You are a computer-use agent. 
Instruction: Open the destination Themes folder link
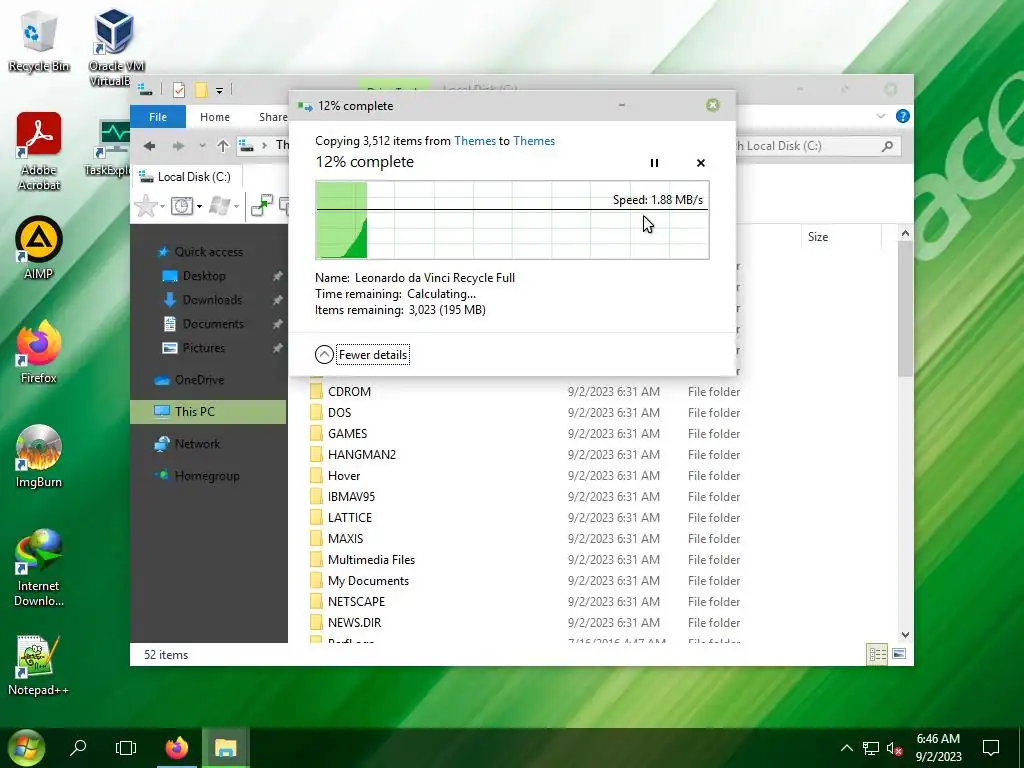[x=534, y=141]
